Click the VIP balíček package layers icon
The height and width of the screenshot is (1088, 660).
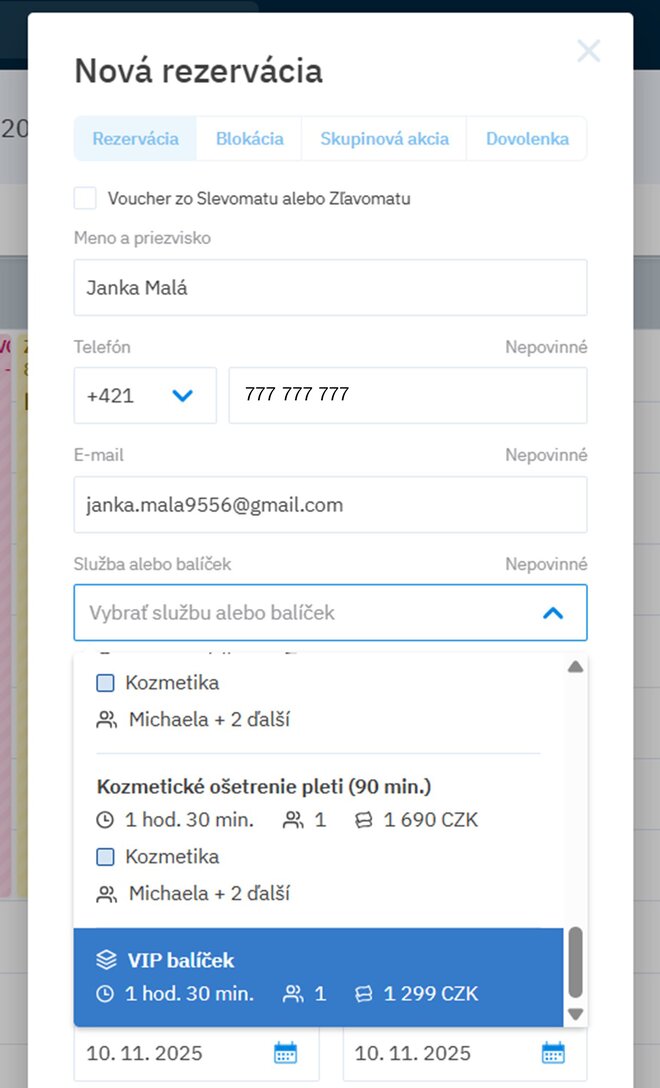(x=106, y=960)
